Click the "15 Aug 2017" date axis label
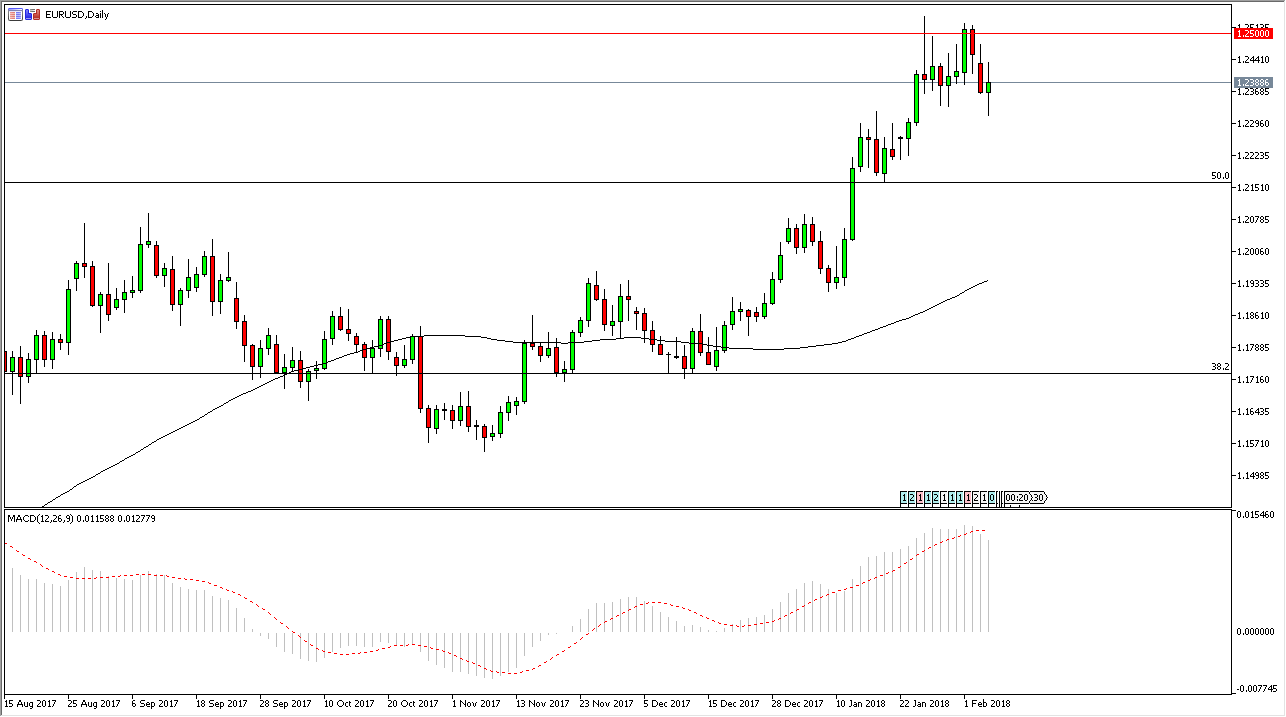 tap(30, 703)
